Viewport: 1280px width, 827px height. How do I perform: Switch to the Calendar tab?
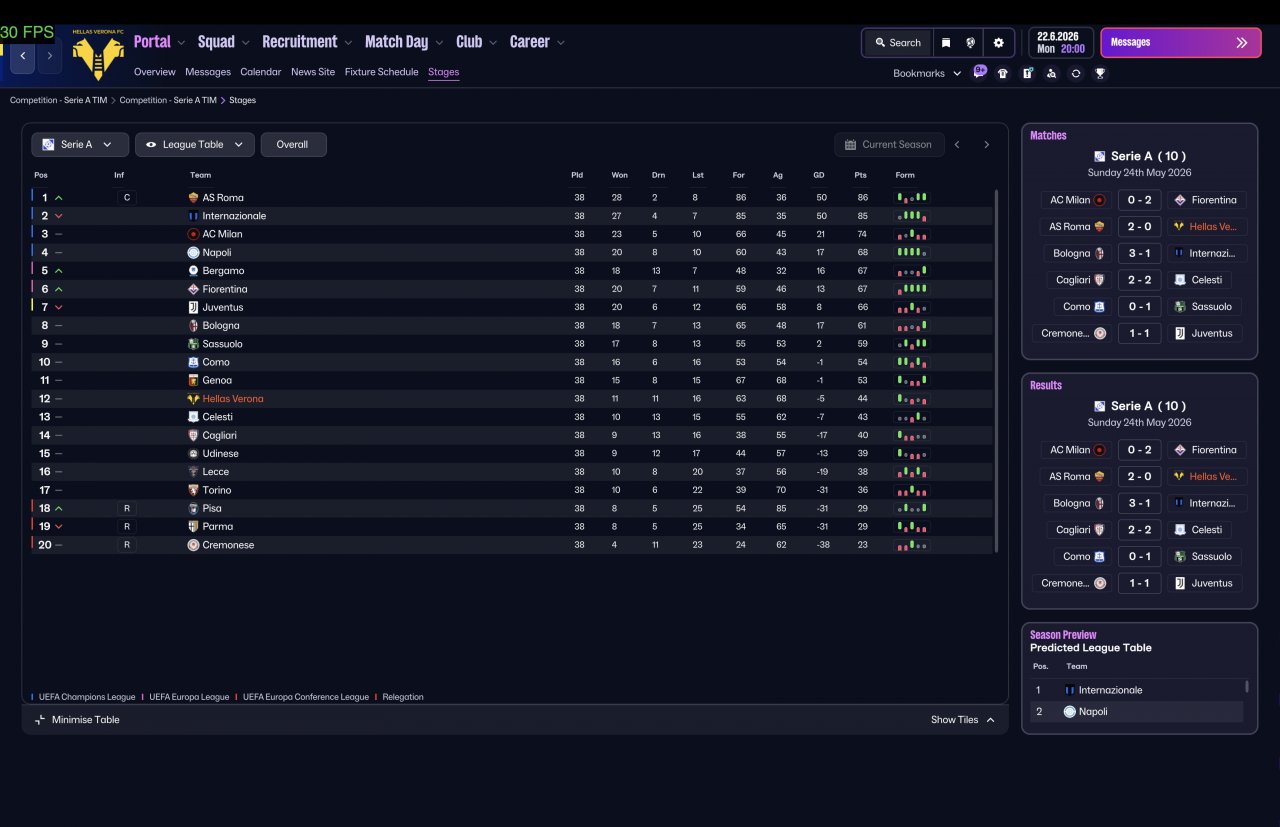[261, 72]
